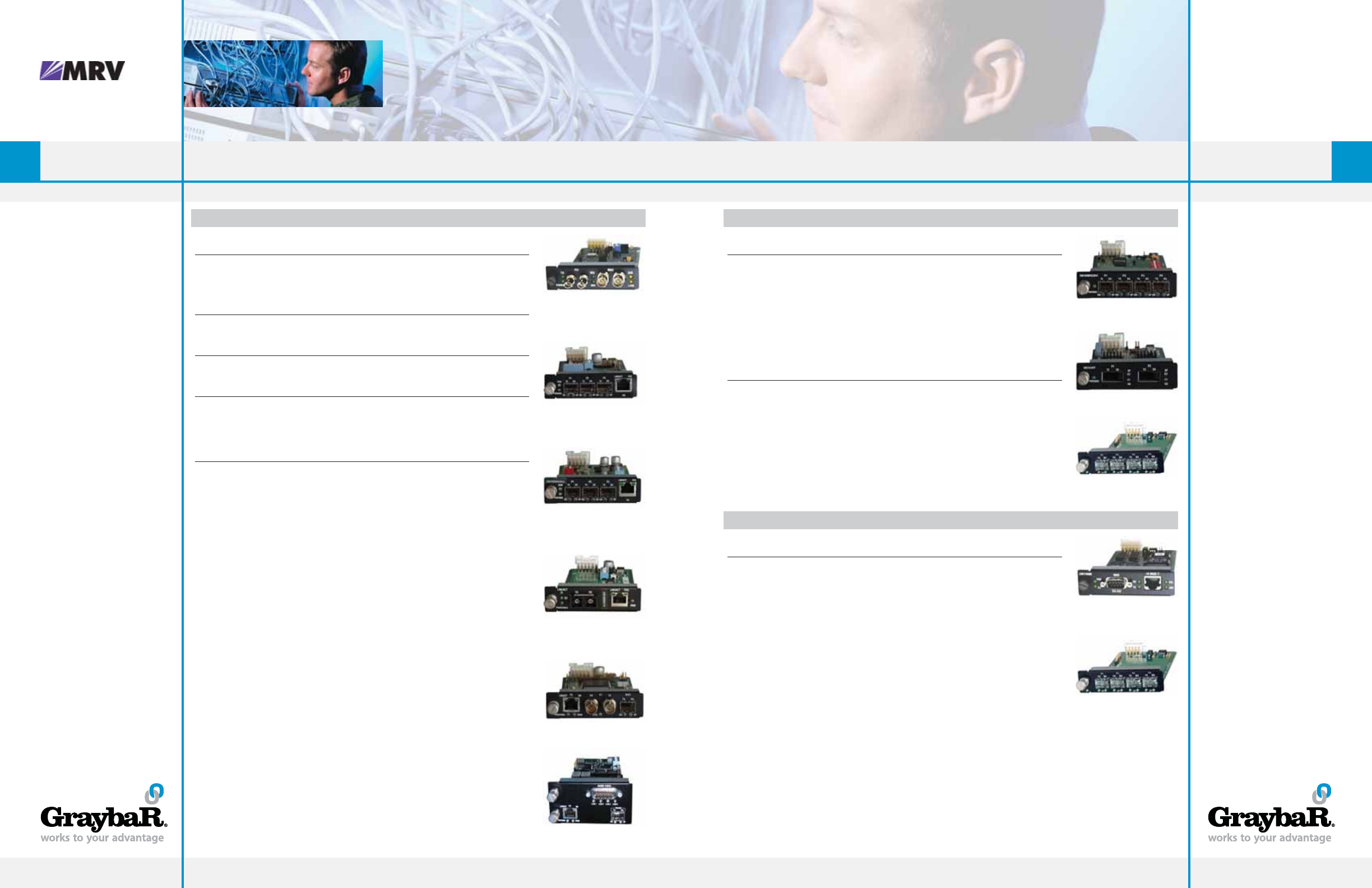Viewport: 1372px width, 888px height.
Task: Select the second left-column module with three SFPs
Action: point(591,373)
